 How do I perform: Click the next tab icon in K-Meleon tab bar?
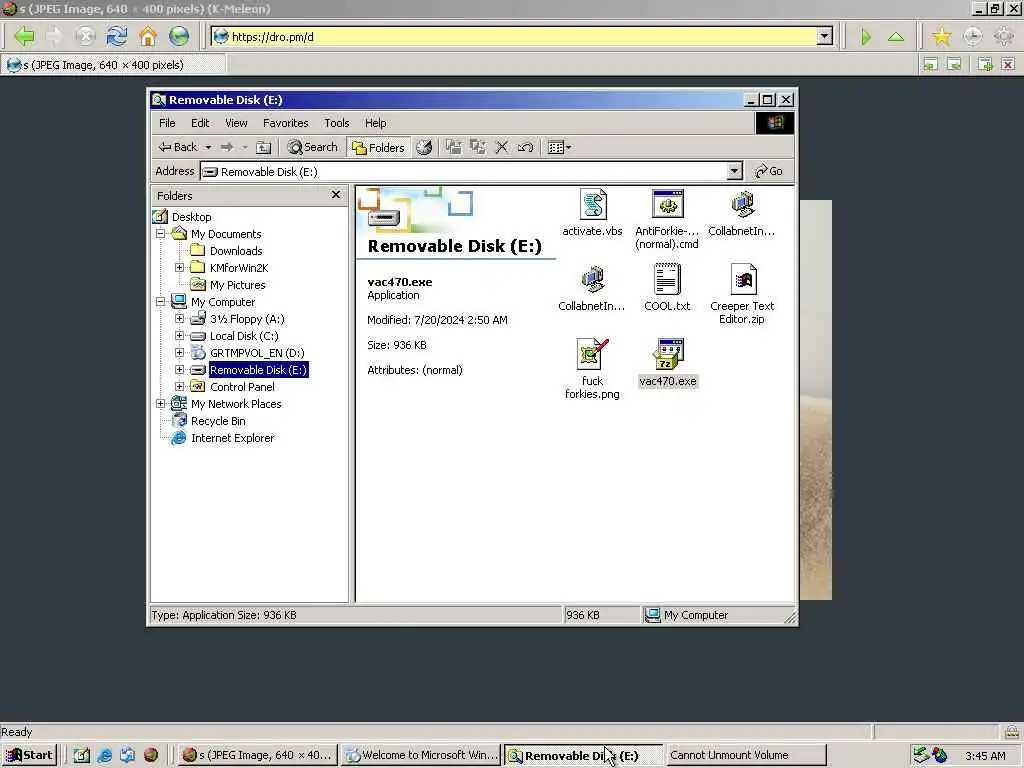click(954, 64)
